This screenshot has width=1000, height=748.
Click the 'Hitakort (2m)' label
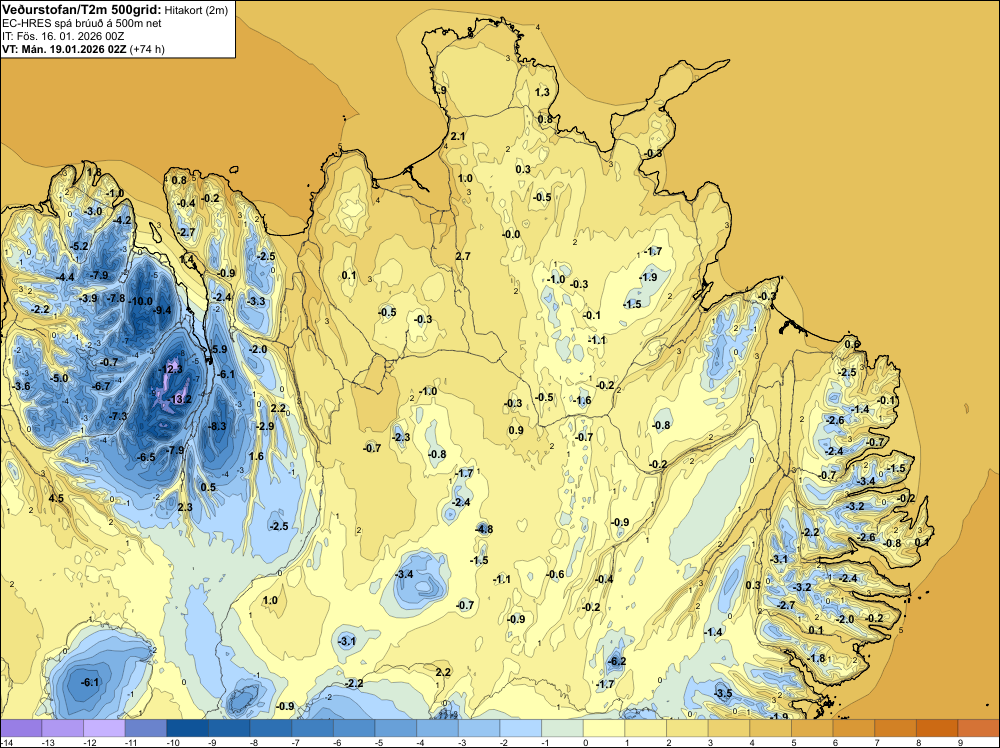point(196,10)
